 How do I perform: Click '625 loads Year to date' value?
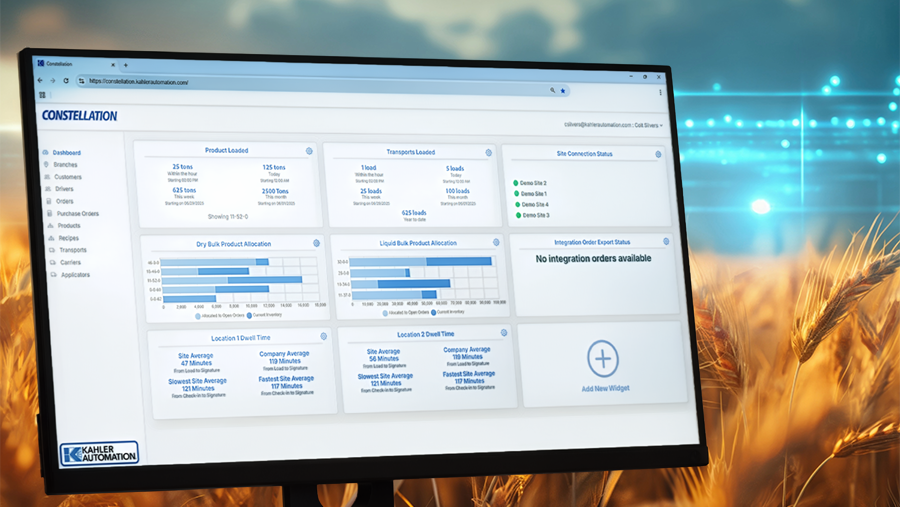[414, 215]
